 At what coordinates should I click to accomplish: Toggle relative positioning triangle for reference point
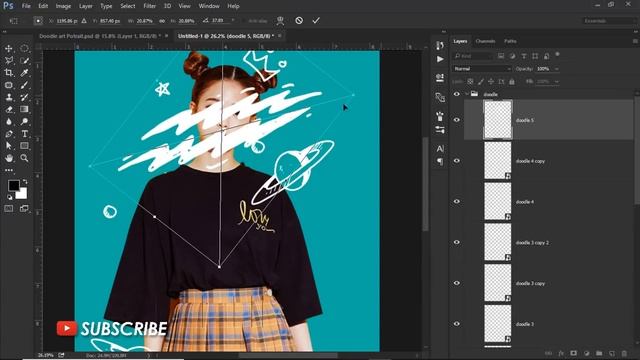84,20
